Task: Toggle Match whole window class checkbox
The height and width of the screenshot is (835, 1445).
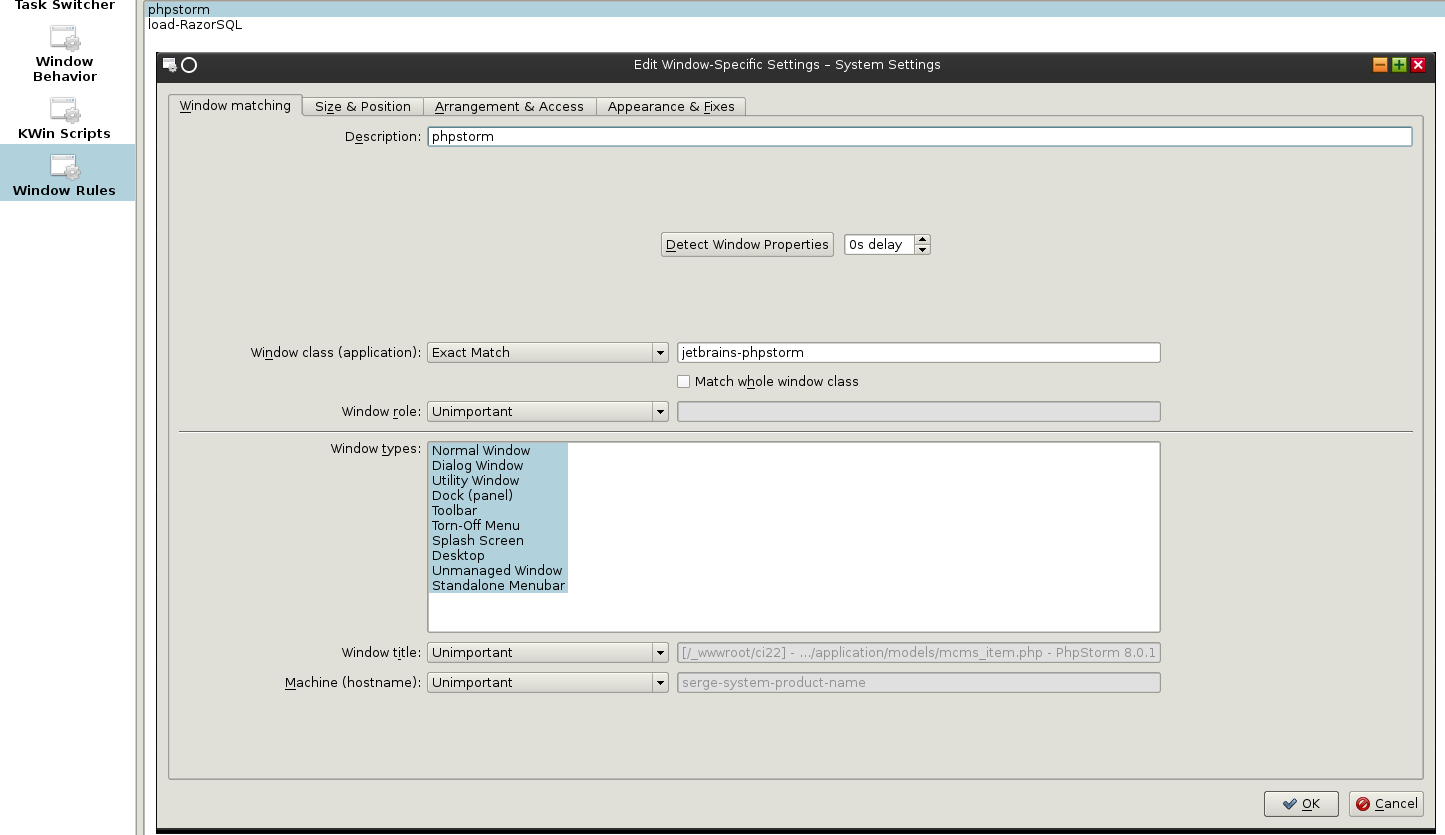Action: click(x=684, y=381)
